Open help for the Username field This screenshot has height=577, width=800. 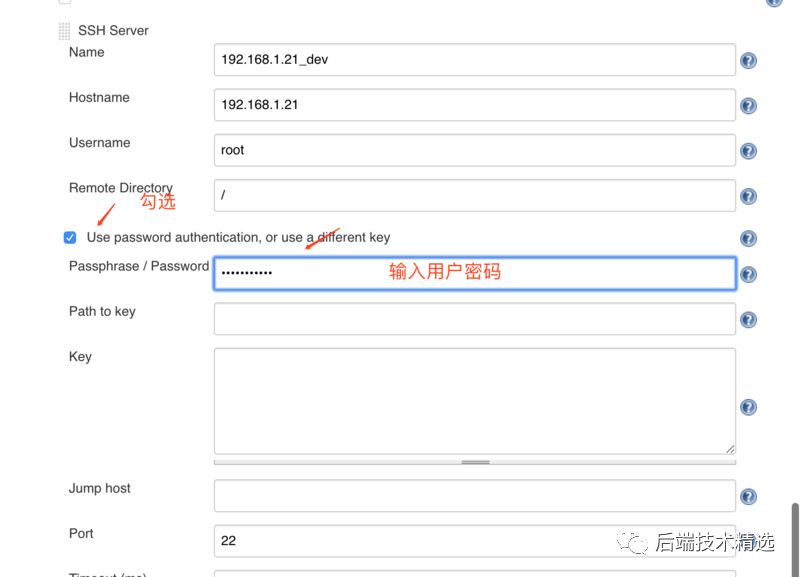748,151
